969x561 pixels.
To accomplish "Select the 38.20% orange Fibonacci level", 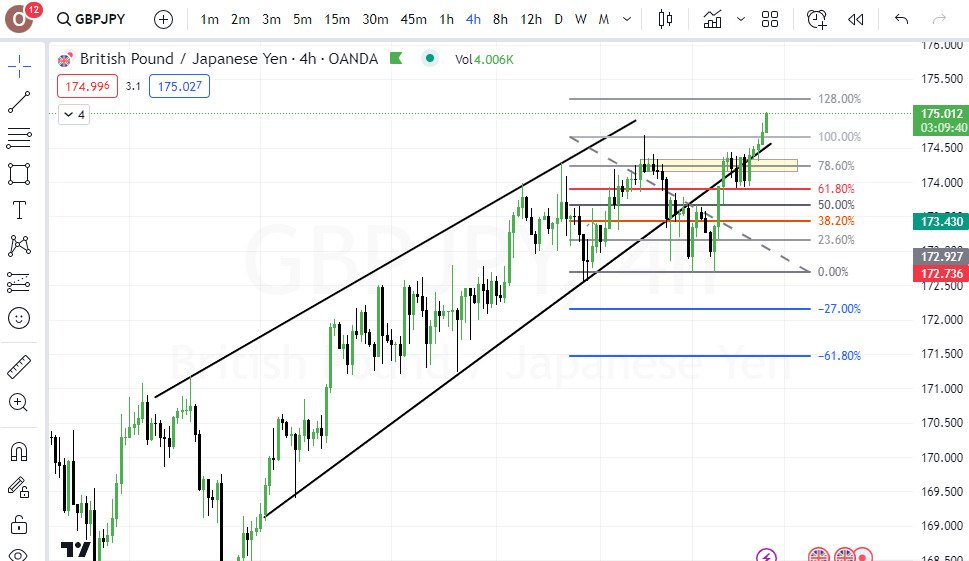I will pyautogui.click(x=690, y=221).
